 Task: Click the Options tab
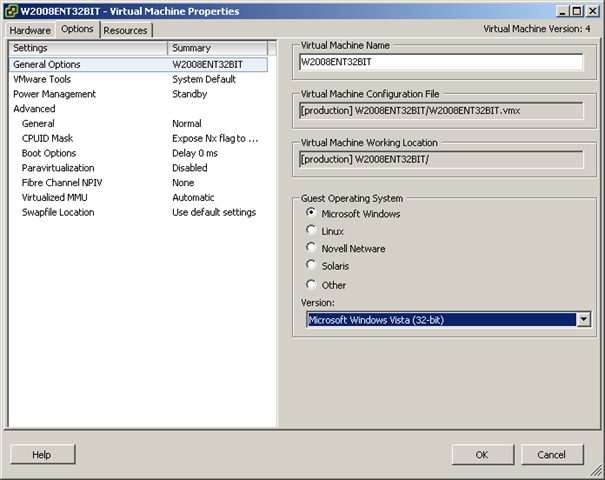point(77,29)
